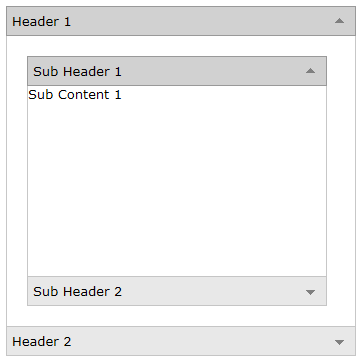Collapse the Sub Header 1 section
Viewport: 360px width, 361px height.
(x=177, y=71)
